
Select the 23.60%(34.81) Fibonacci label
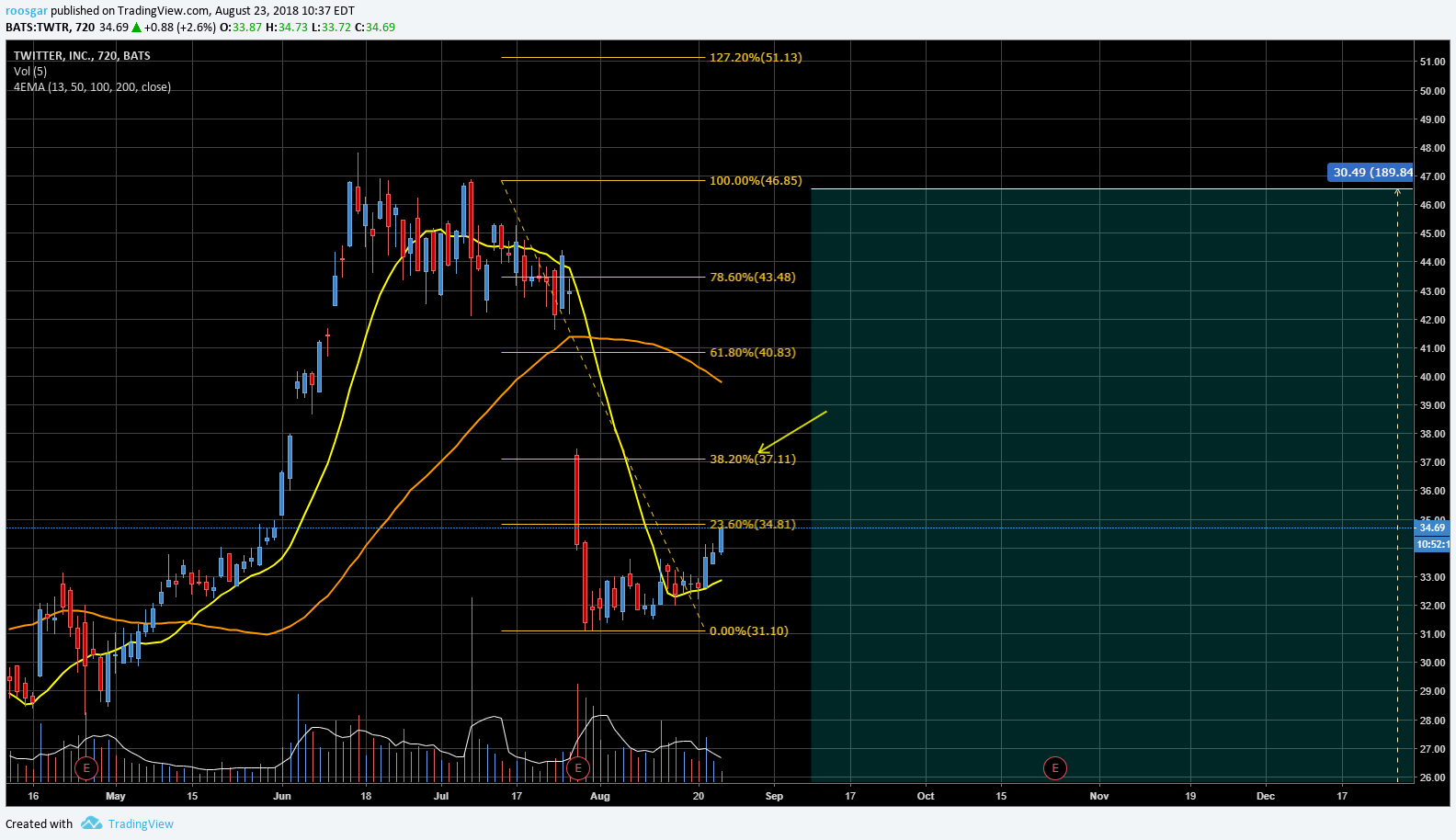[753, 524]
